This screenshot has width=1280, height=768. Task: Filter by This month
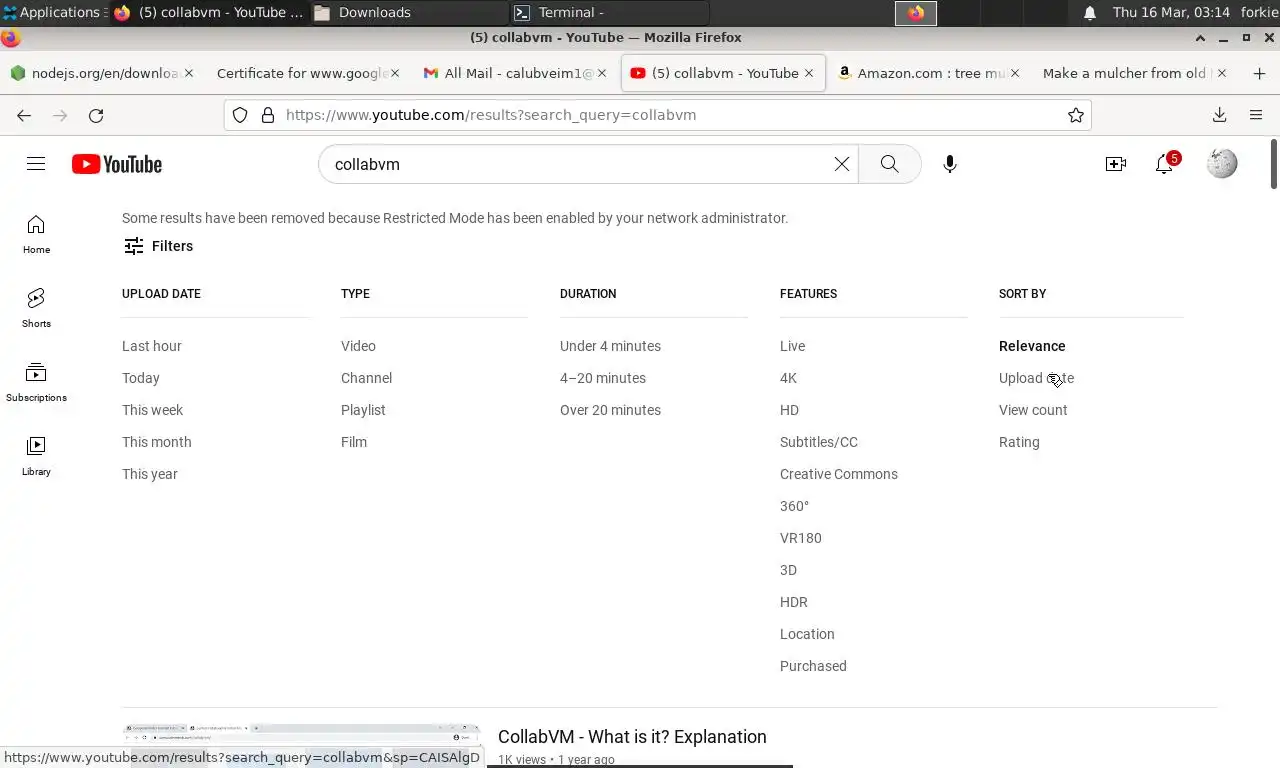click(157, 442)
